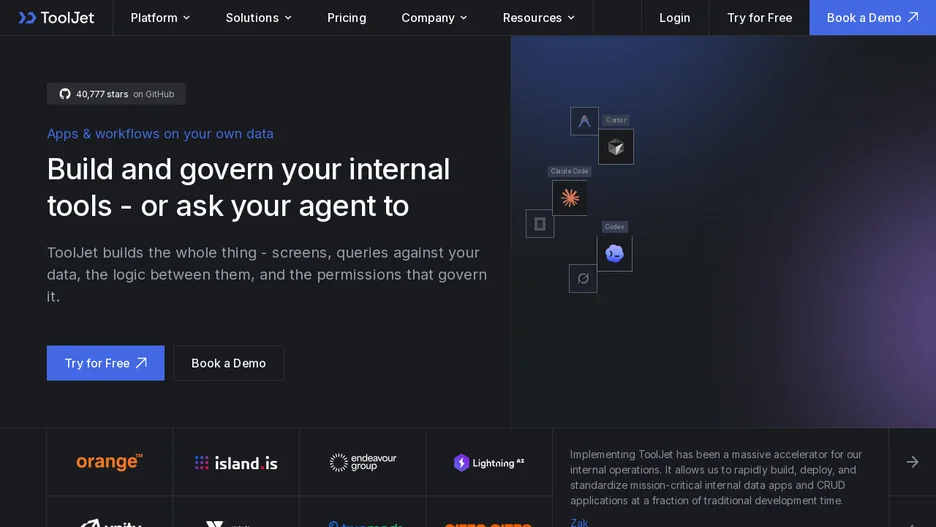Image resolution: width=936 pixels, height=527 pixels.
Task: Click the Login link
Action: (x=675, y=18)
